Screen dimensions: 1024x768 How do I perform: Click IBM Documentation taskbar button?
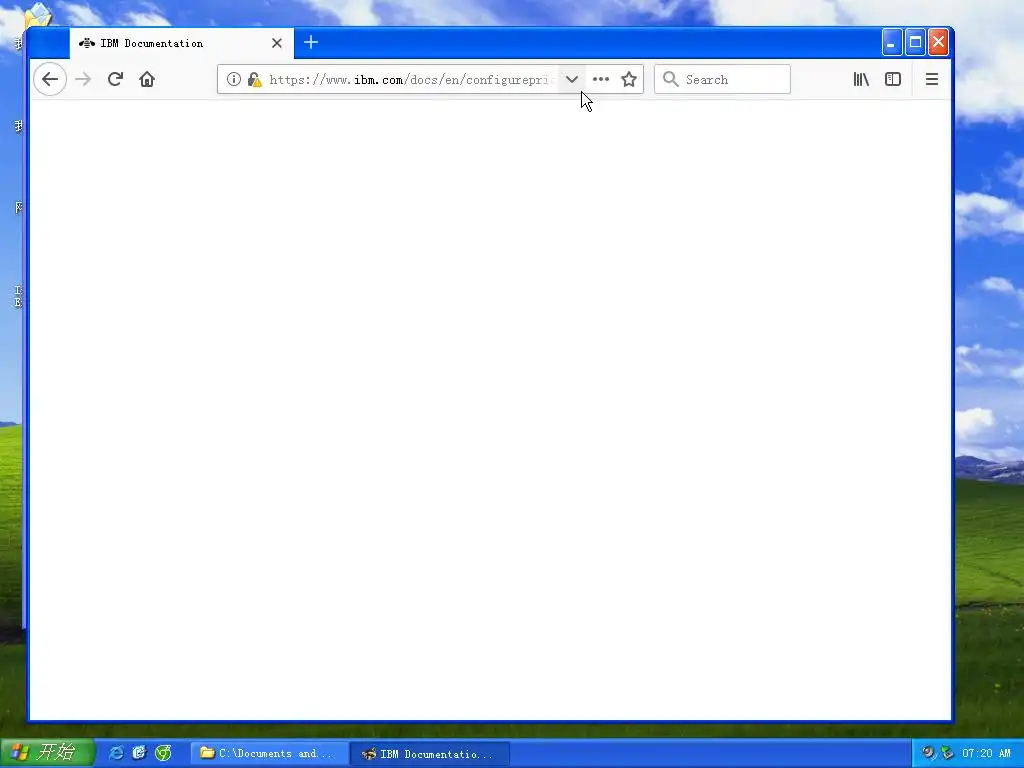point(430,754)
